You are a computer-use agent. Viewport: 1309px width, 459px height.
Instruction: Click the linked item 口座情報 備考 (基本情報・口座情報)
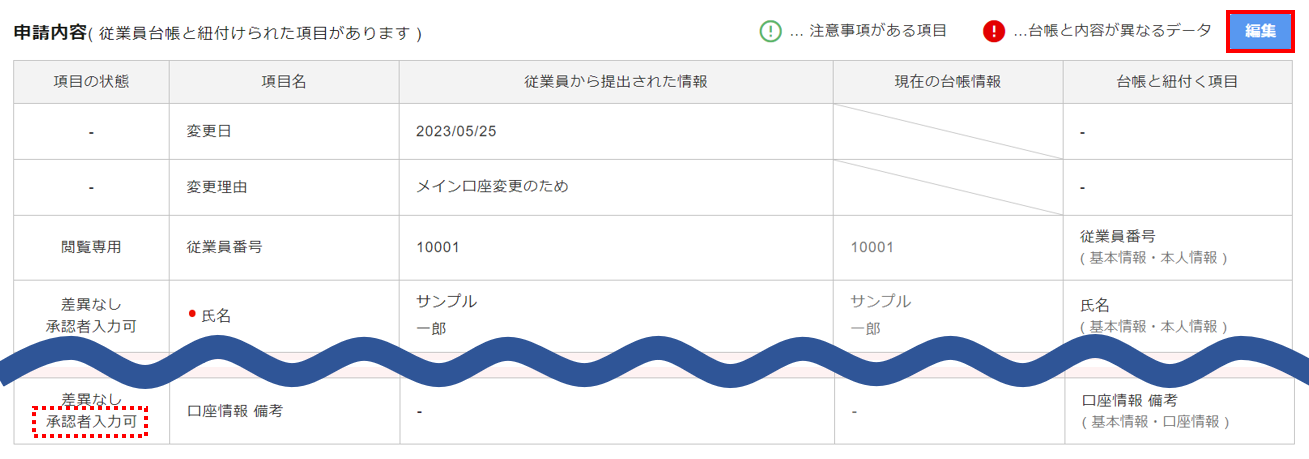1153,410
